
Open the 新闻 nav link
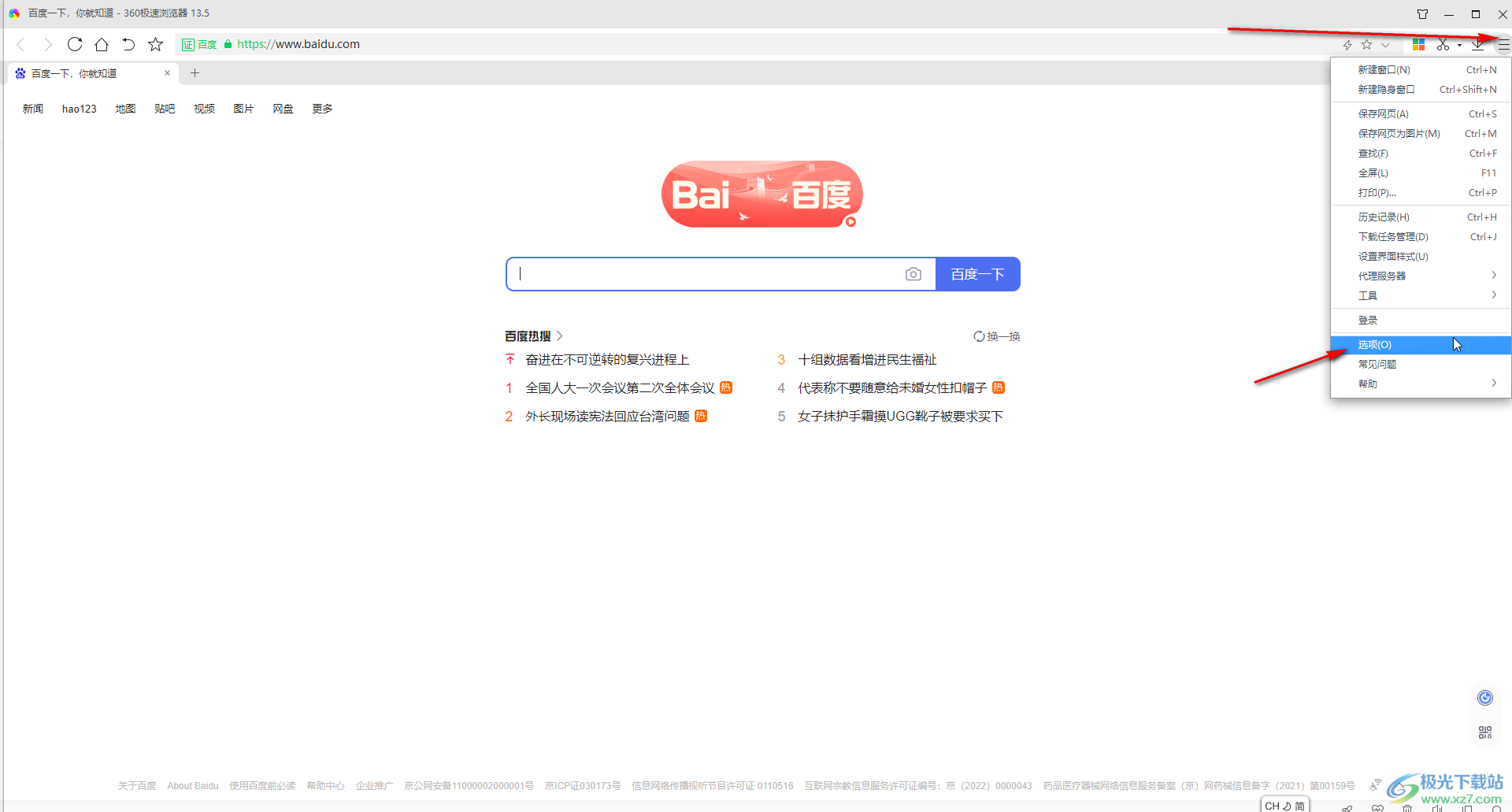(x=33, y=109)
